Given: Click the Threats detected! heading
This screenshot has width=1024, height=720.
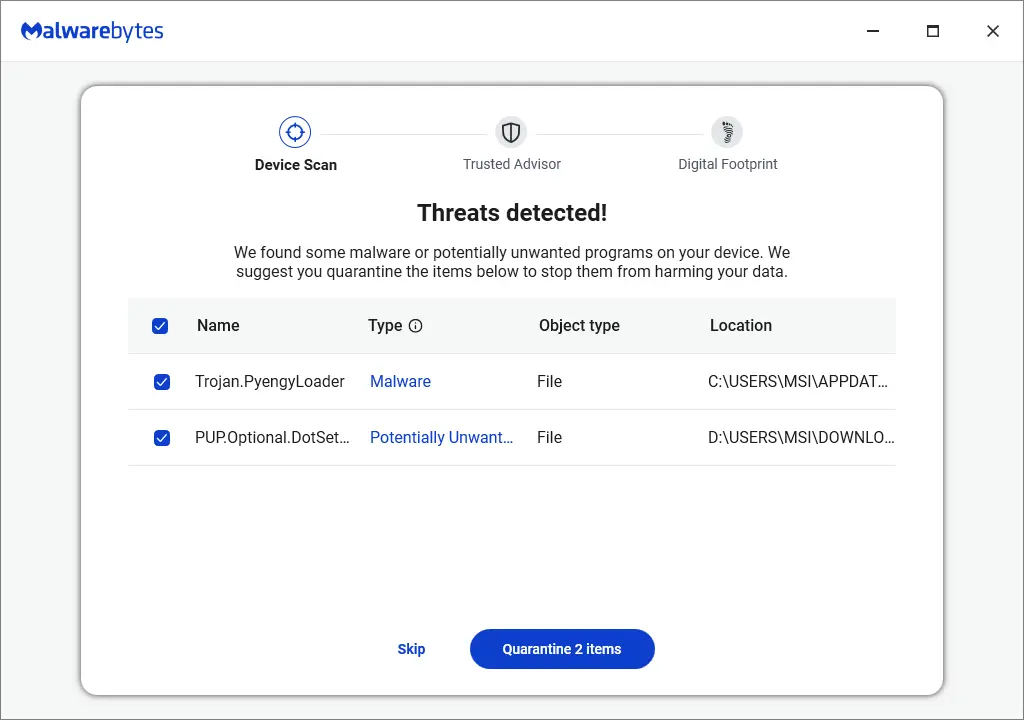Looking at the screenshot, I should click(512, 213).
